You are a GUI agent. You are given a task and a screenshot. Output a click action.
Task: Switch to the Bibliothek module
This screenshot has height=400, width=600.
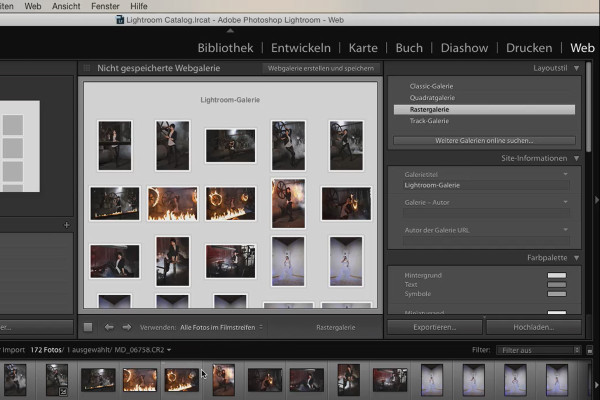tap(225, 48)
